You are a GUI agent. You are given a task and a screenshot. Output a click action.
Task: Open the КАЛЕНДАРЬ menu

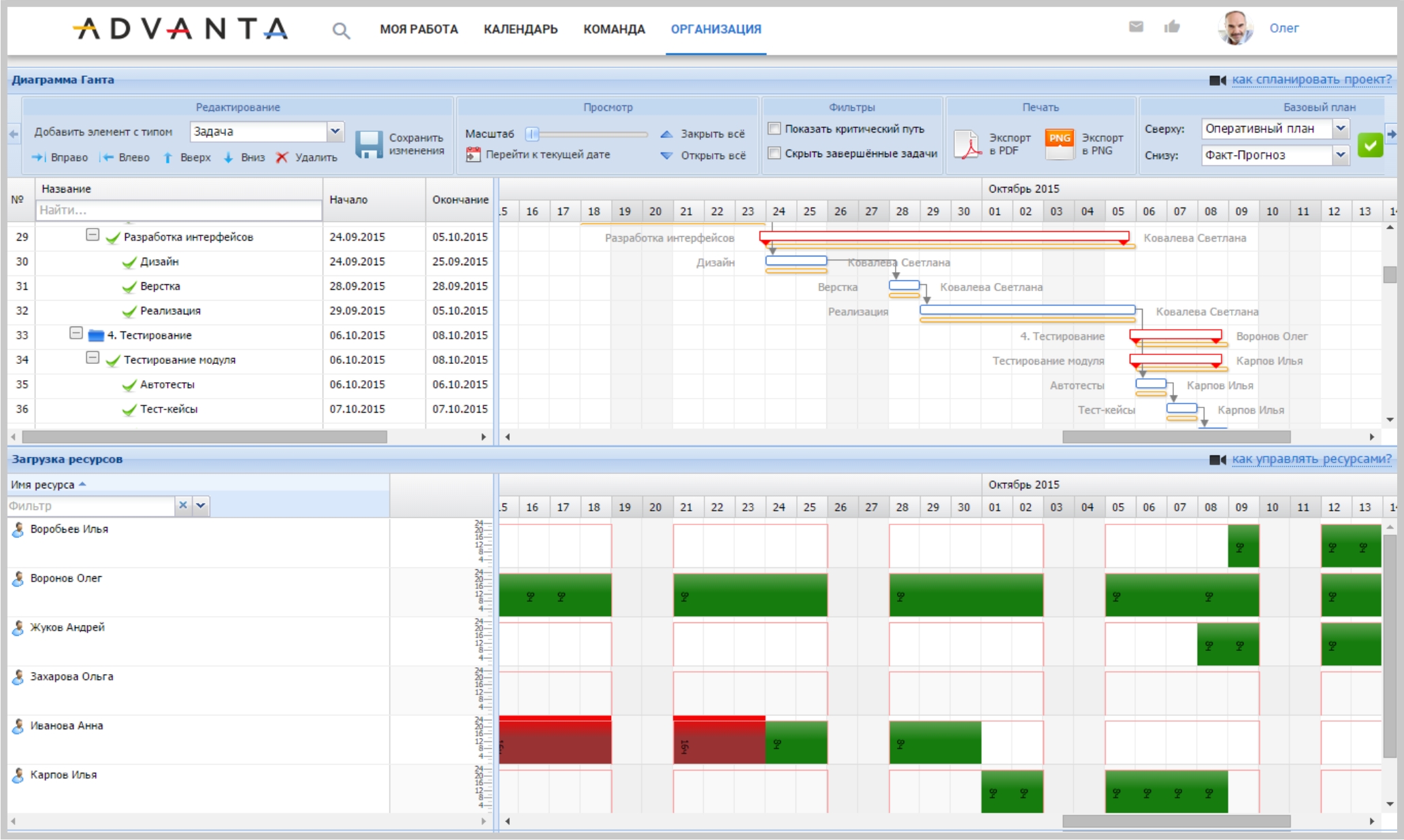coord(521,29)
